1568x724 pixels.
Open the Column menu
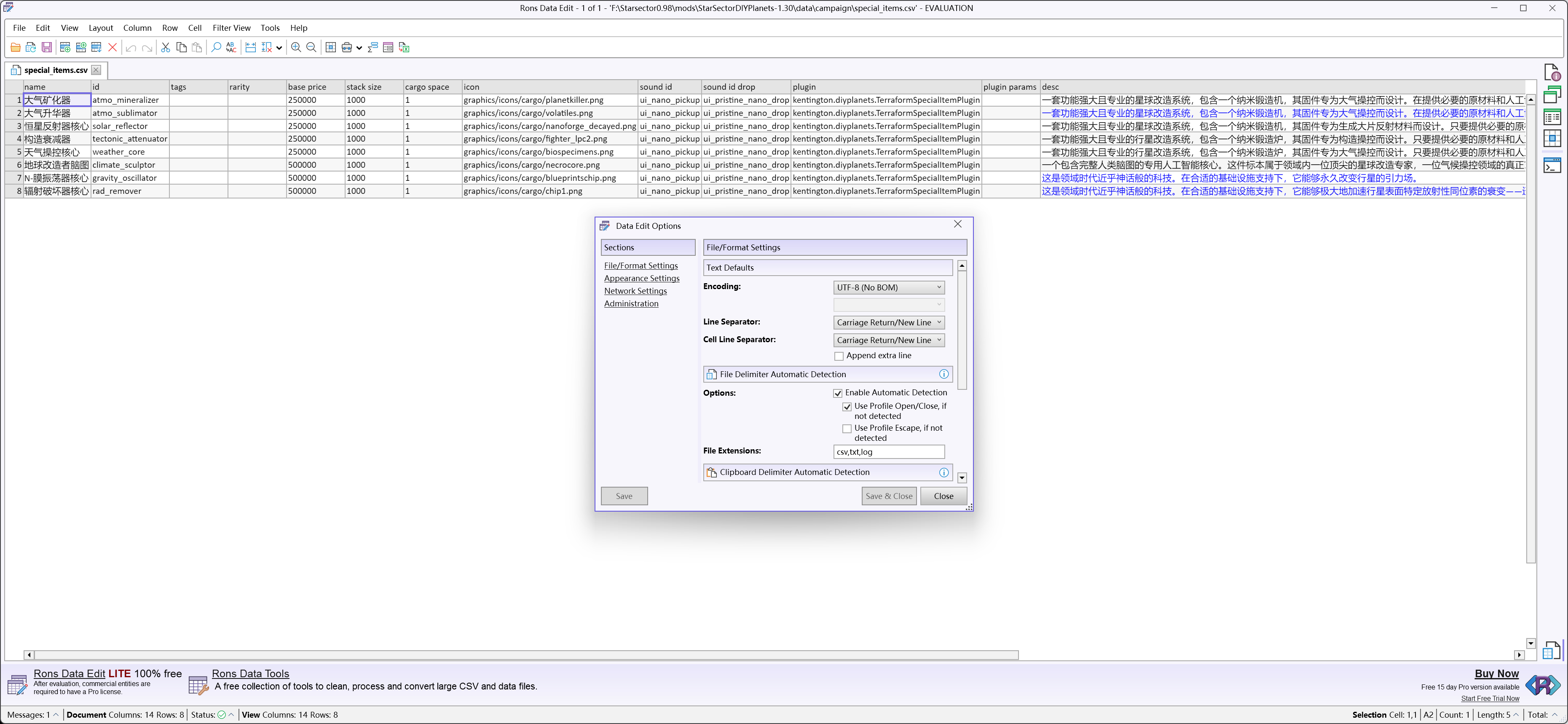pyautogui.click(x=137, y=28)
